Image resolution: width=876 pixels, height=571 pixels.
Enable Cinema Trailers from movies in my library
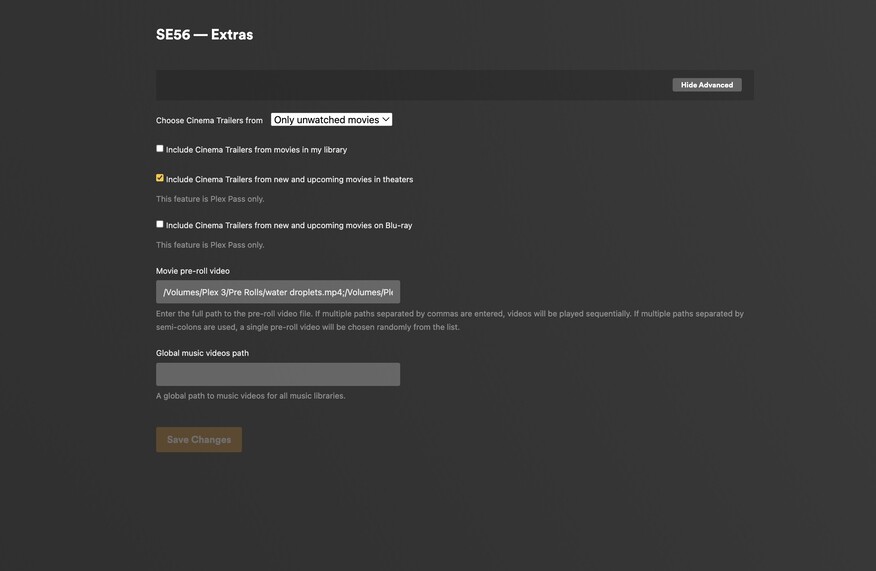[x=160, y=149]
